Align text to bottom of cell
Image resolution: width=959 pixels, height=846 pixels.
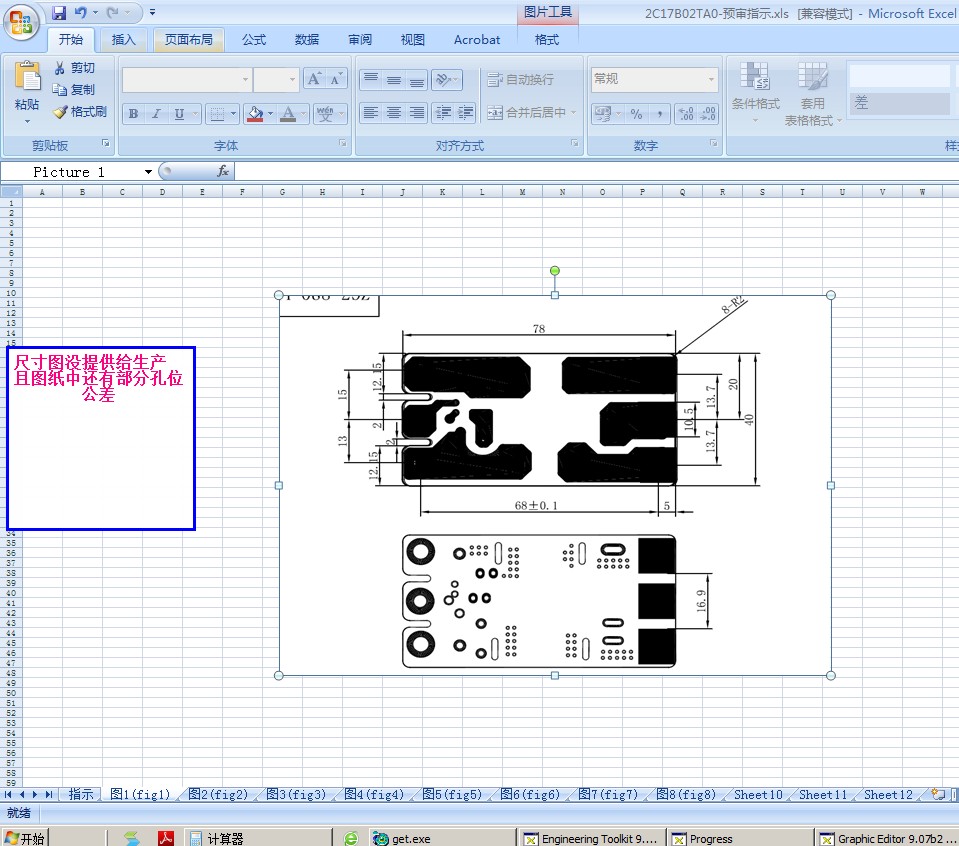pos(417,79)
